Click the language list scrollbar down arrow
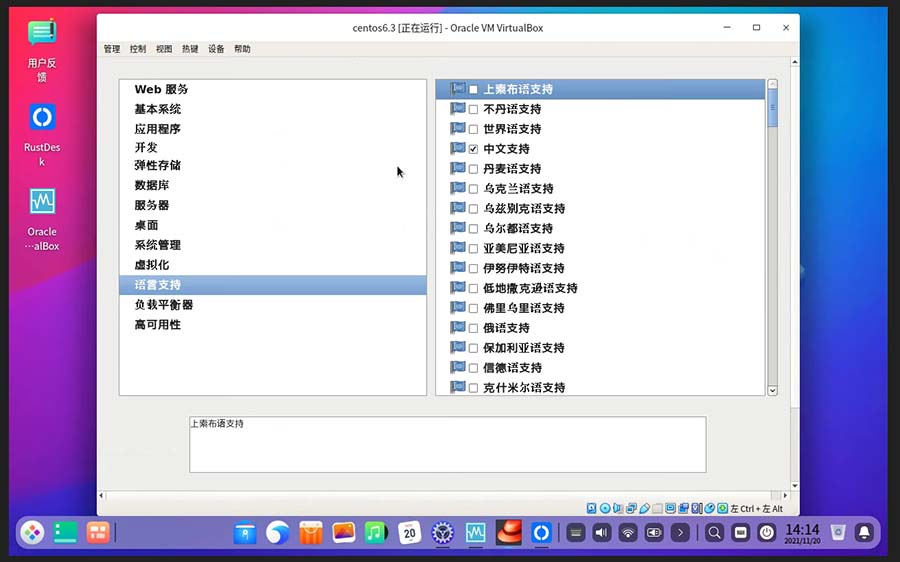900x562 pixels. (x=773, y=390)
